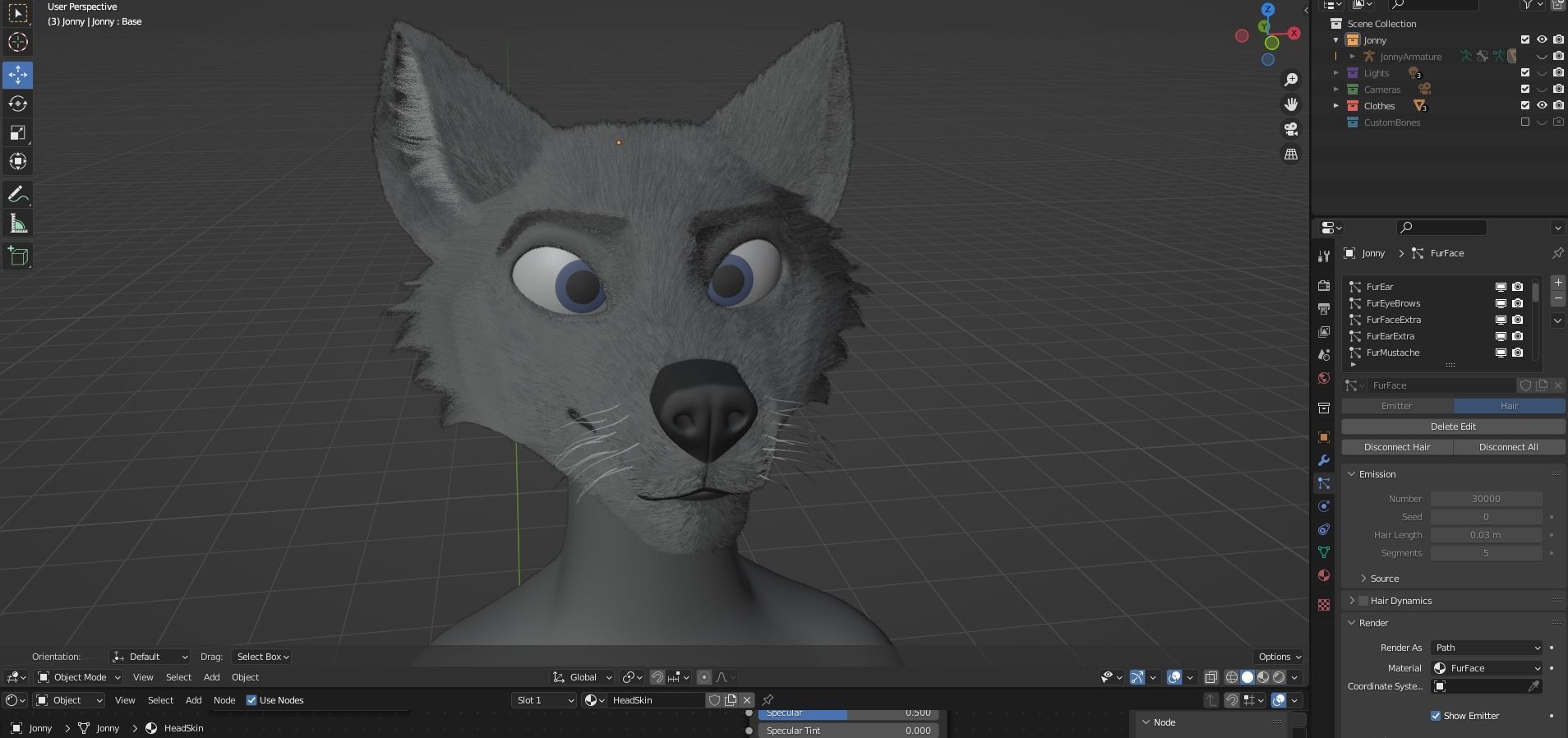Uncheck Lights collection checkbox

click(1525, 72)
